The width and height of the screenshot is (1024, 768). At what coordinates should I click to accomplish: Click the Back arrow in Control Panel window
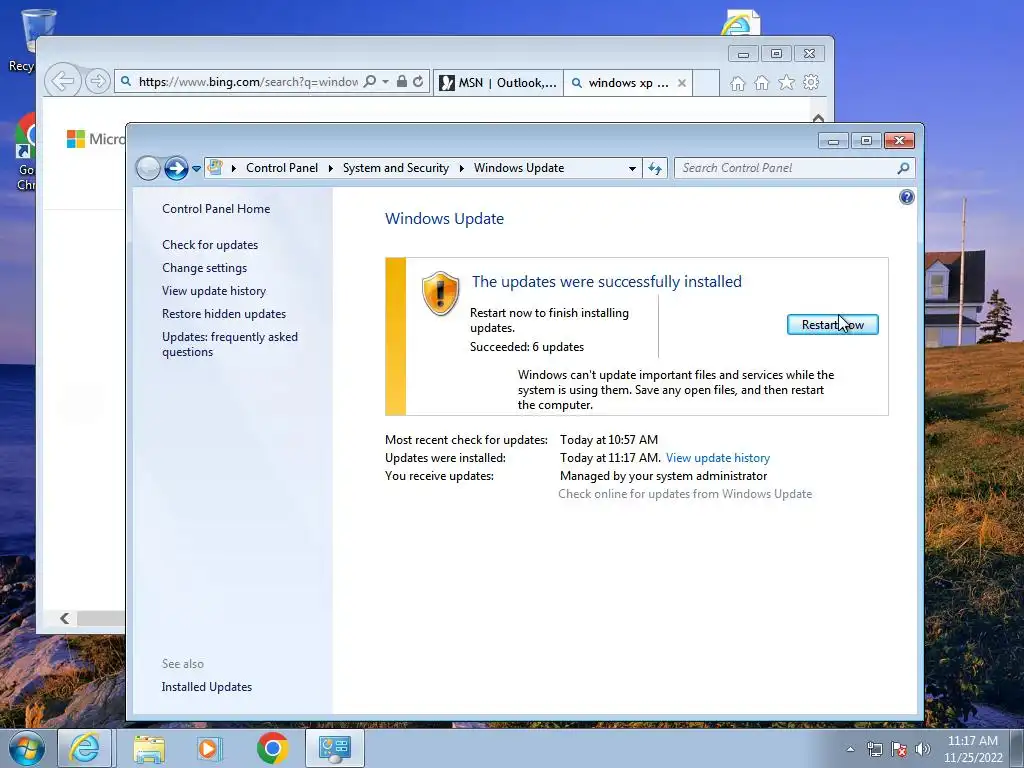point(148,168)
